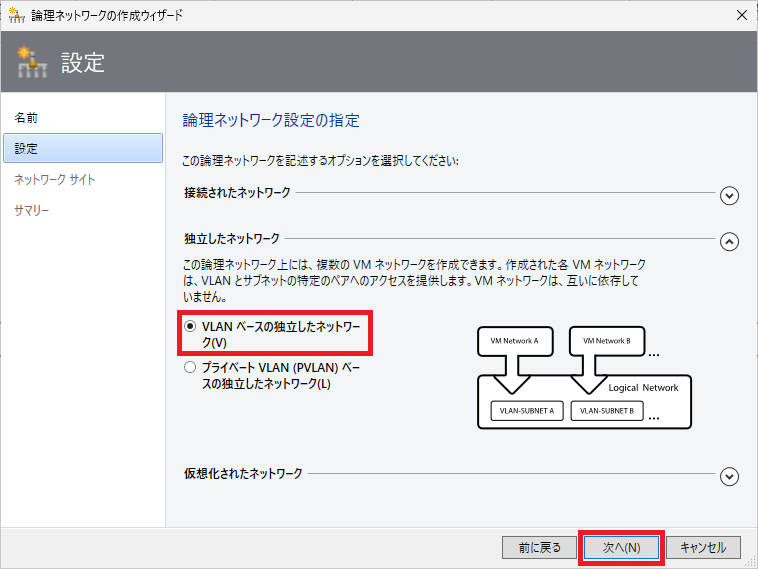Image resolution: width=758 pixels, height=569 pixels.
Task: Close the 論理ネットワークの作成ウィザード window
Action: tap(742, 15)
